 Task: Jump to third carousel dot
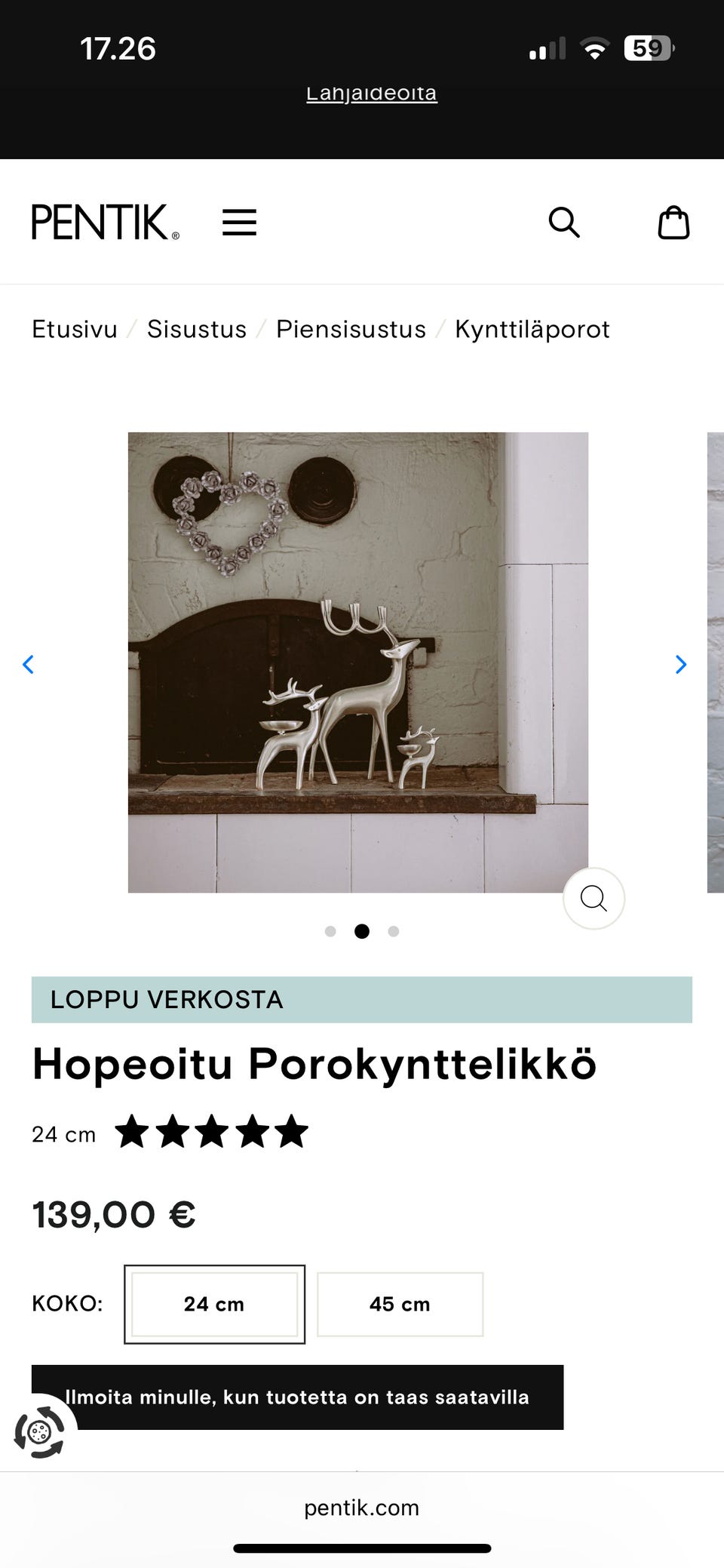click(394, 931)
